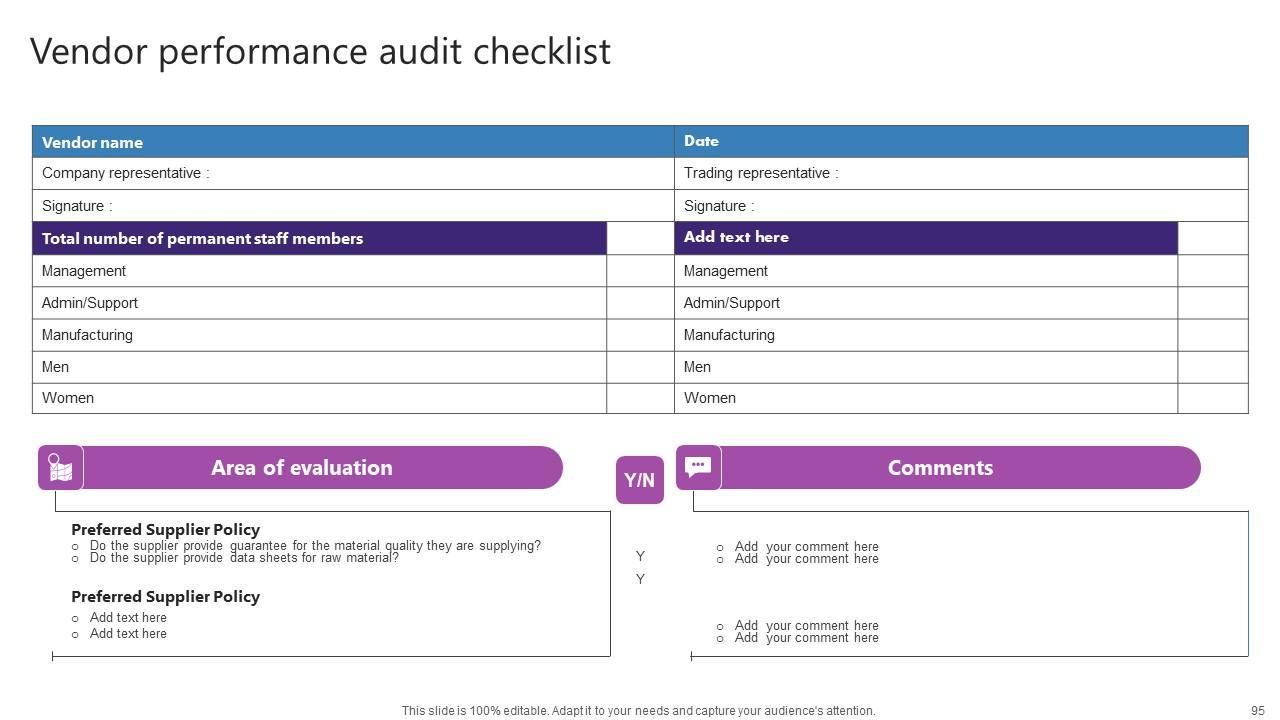Select Total number of permanent staff members header

[x=319, y=238]
